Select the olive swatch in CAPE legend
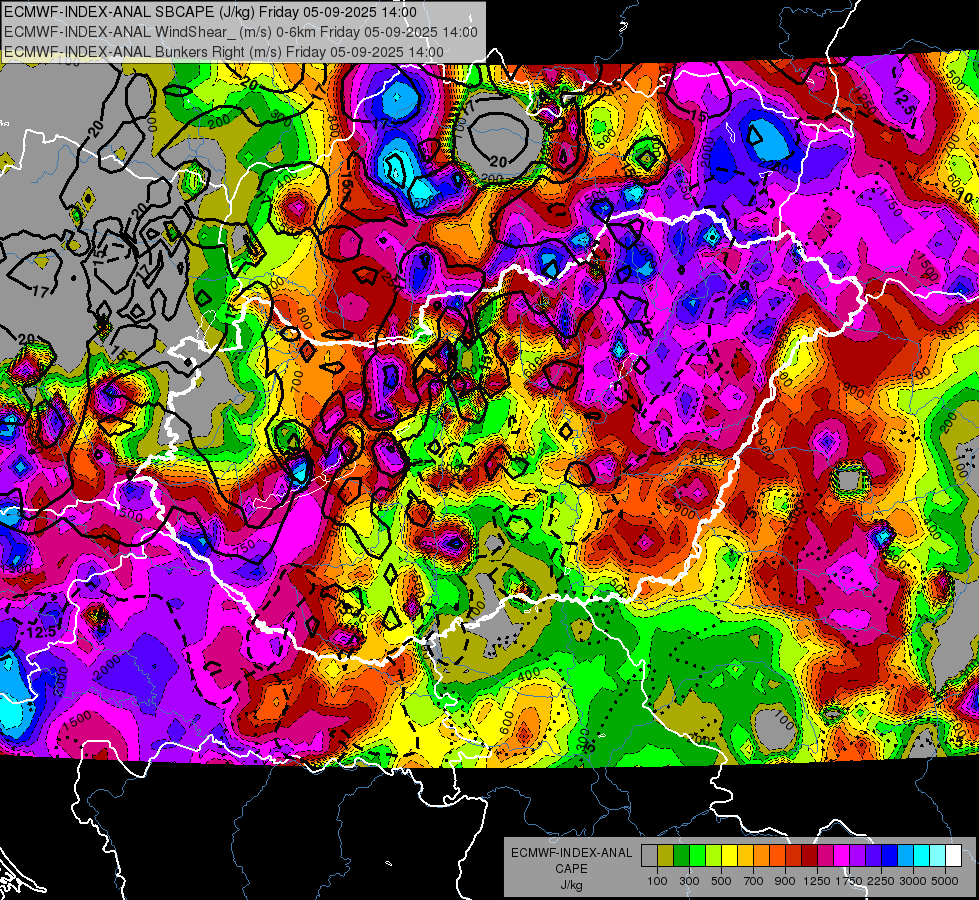 click(x=665, y=856)
